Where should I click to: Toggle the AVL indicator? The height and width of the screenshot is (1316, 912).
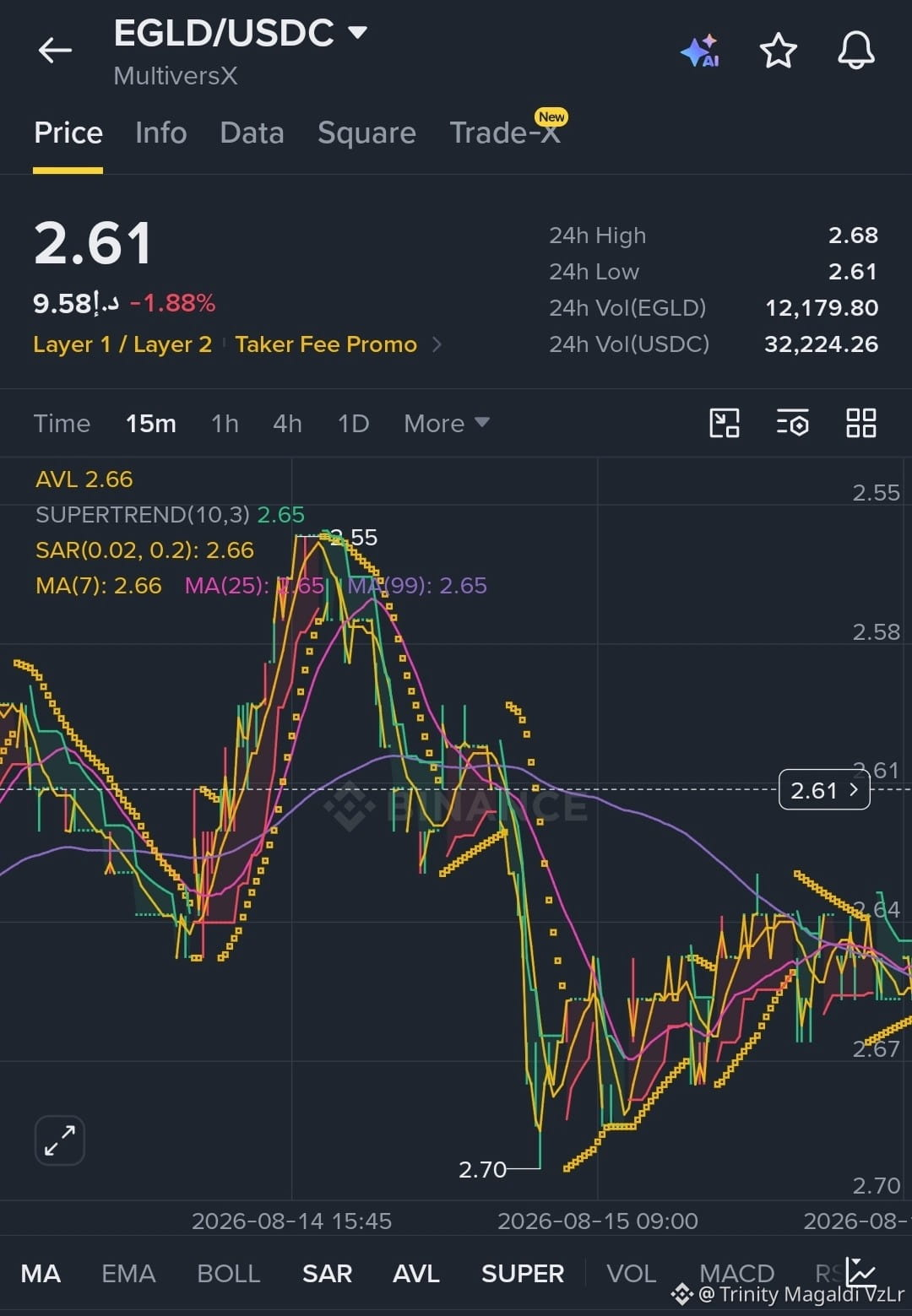point(416,1273)
